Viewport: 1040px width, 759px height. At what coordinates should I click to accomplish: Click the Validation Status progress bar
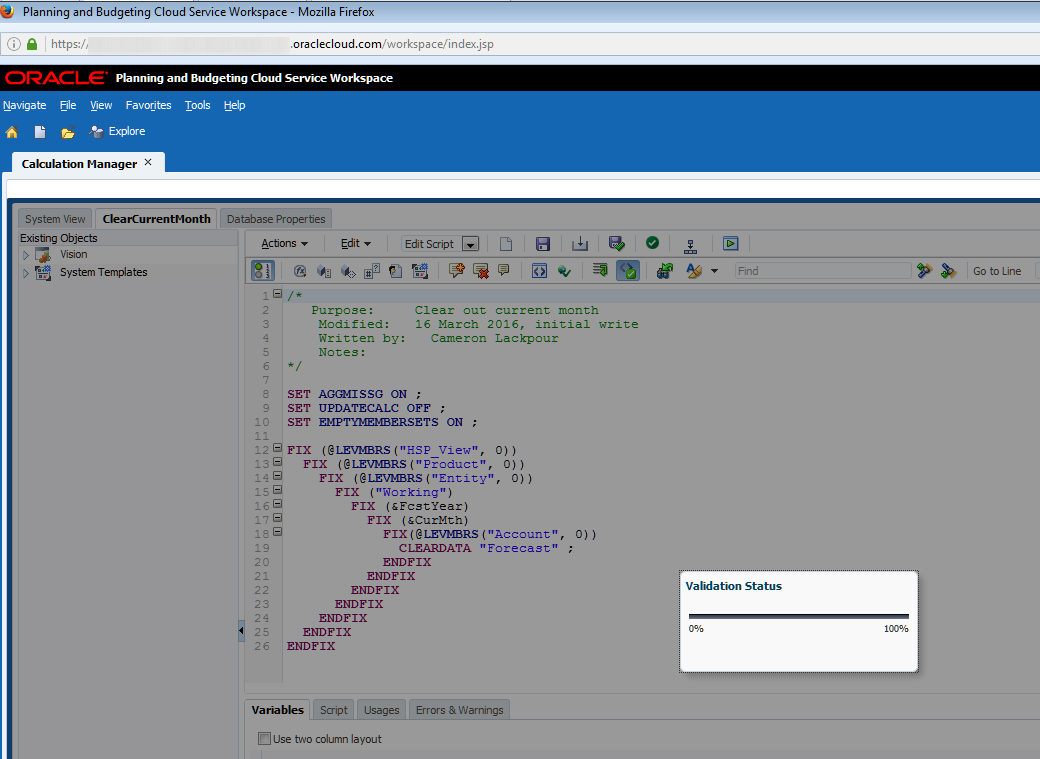click(x=798, y=616)
